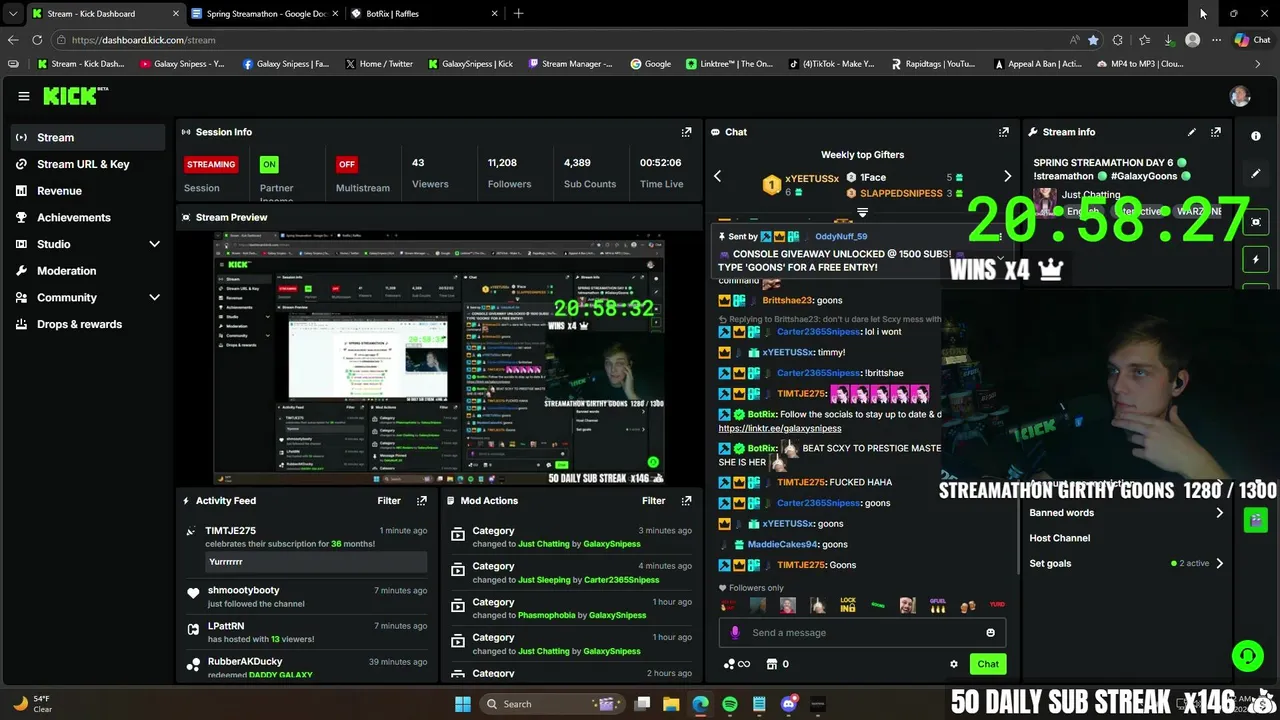Screen dimensions: 1280x720
Task: Pop out the Stream info panel
Action: 1215,132
